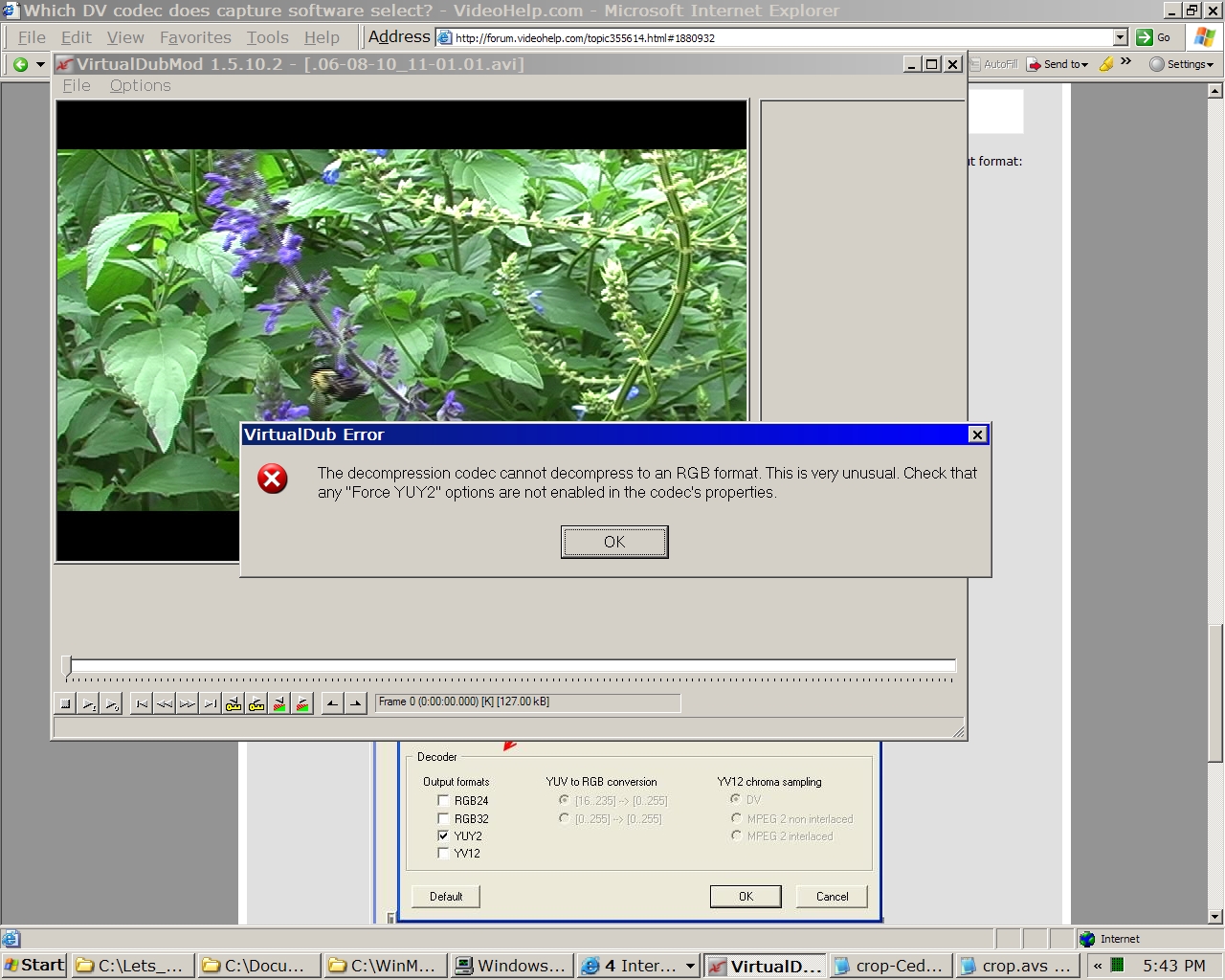Click OK button in Decoder dialog
Viewport: 1225px width, 980px height.
[746, 897]
